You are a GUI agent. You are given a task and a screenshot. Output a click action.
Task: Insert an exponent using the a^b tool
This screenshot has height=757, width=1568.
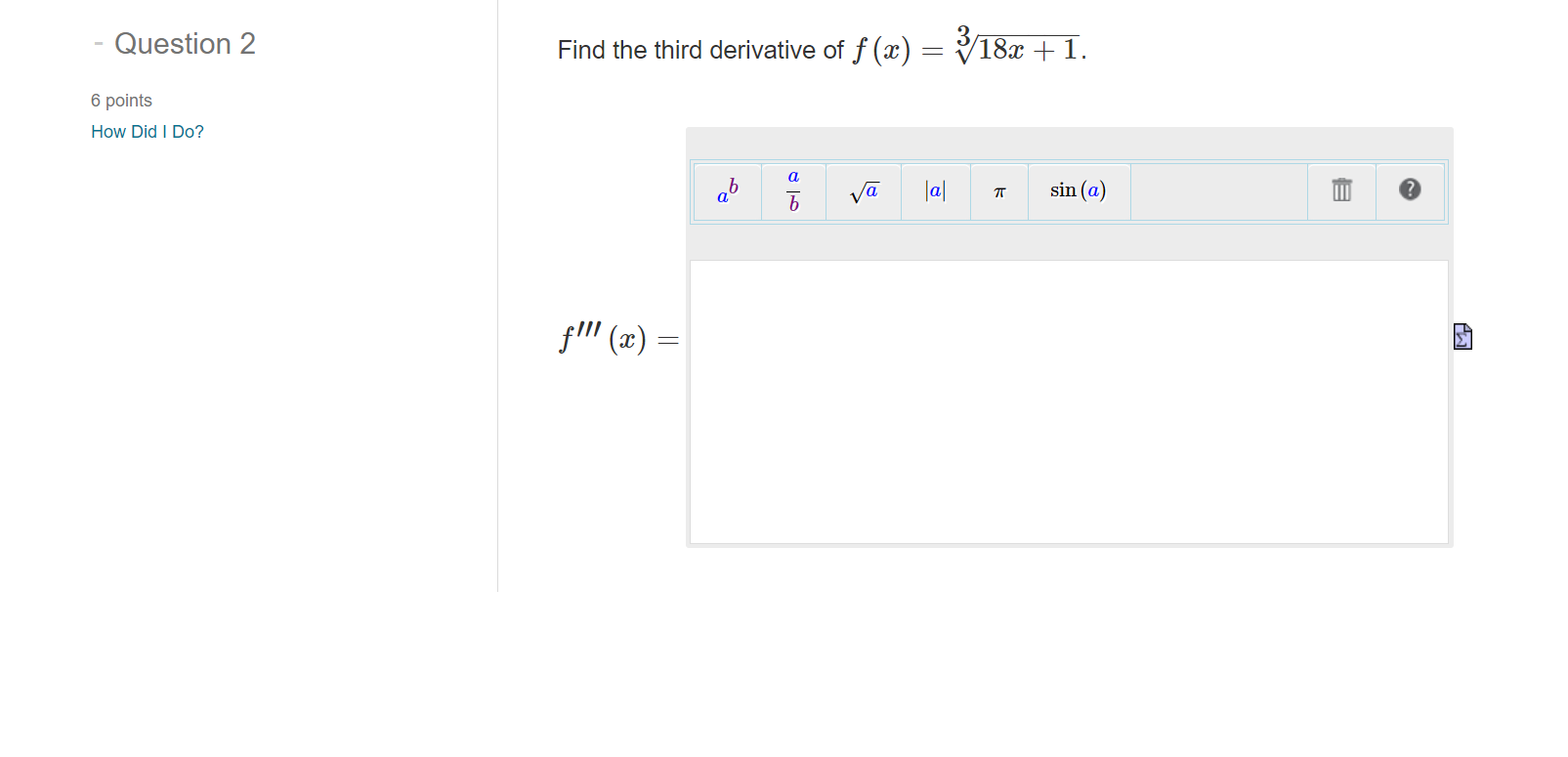(x=727, y=190)
